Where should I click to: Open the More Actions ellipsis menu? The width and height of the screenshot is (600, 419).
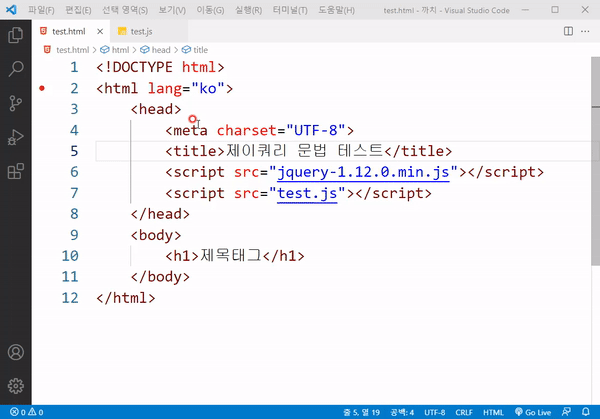coord(585,31)
